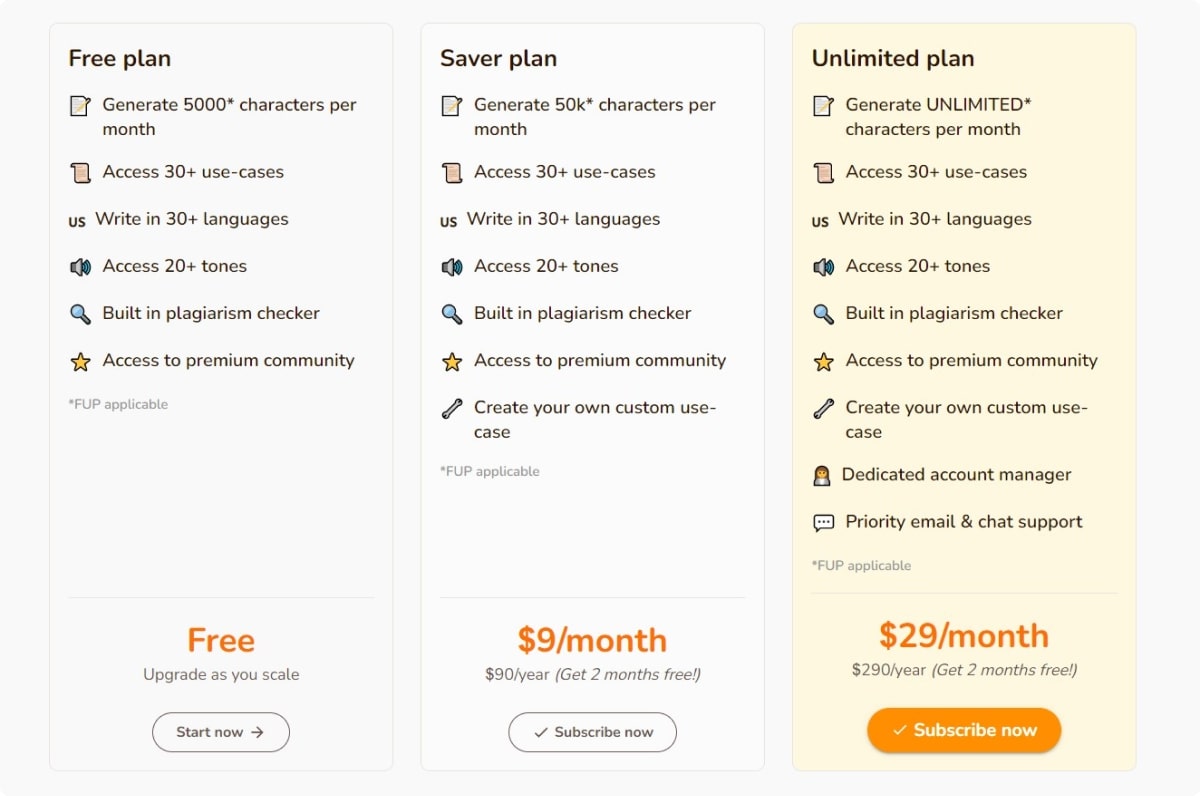The height and width of the screenshot is (796, 1200).
Task: Click the Start now button
Action: point(220,732)
